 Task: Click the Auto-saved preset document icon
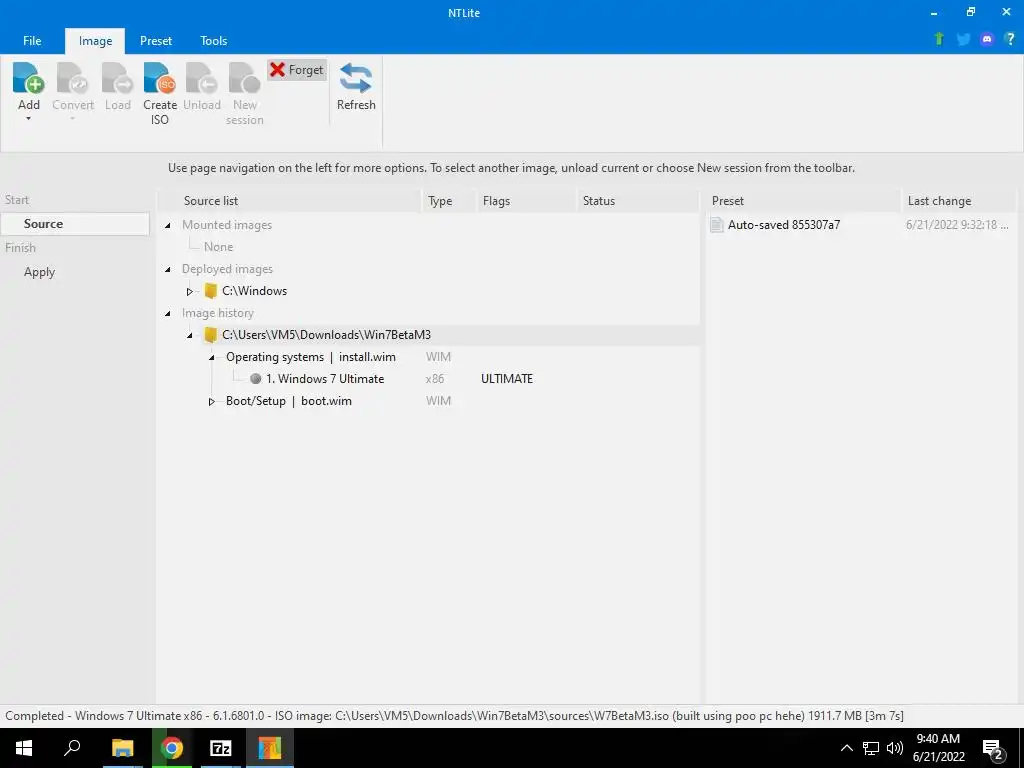coord(716,225)
